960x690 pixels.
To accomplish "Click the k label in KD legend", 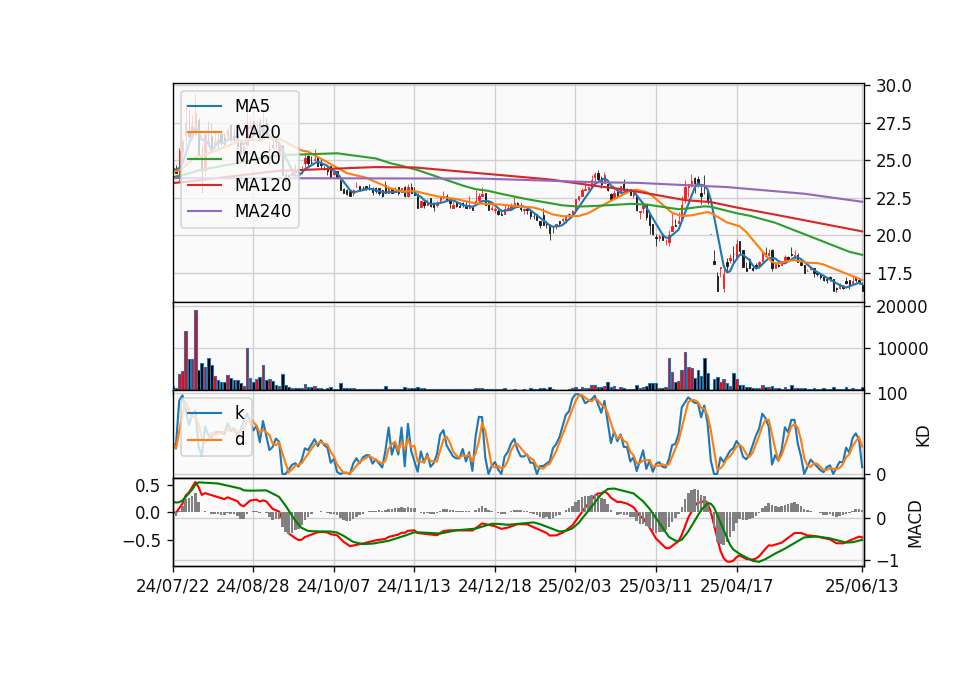I will [240, 413].
